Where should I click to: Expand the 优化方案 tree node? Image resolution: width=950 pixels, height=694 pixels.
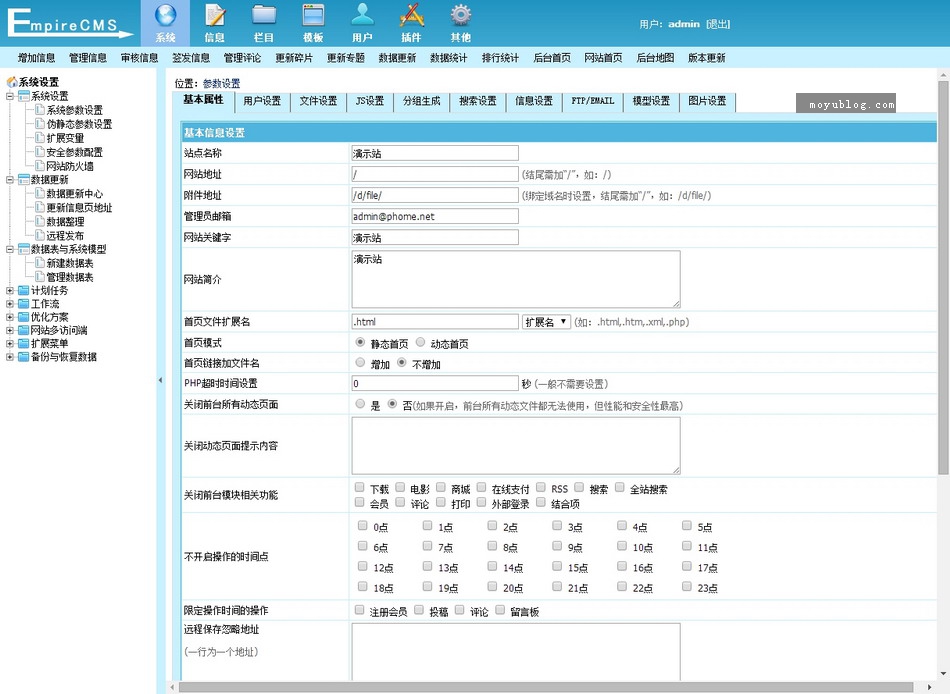click(x=10, y=317)
